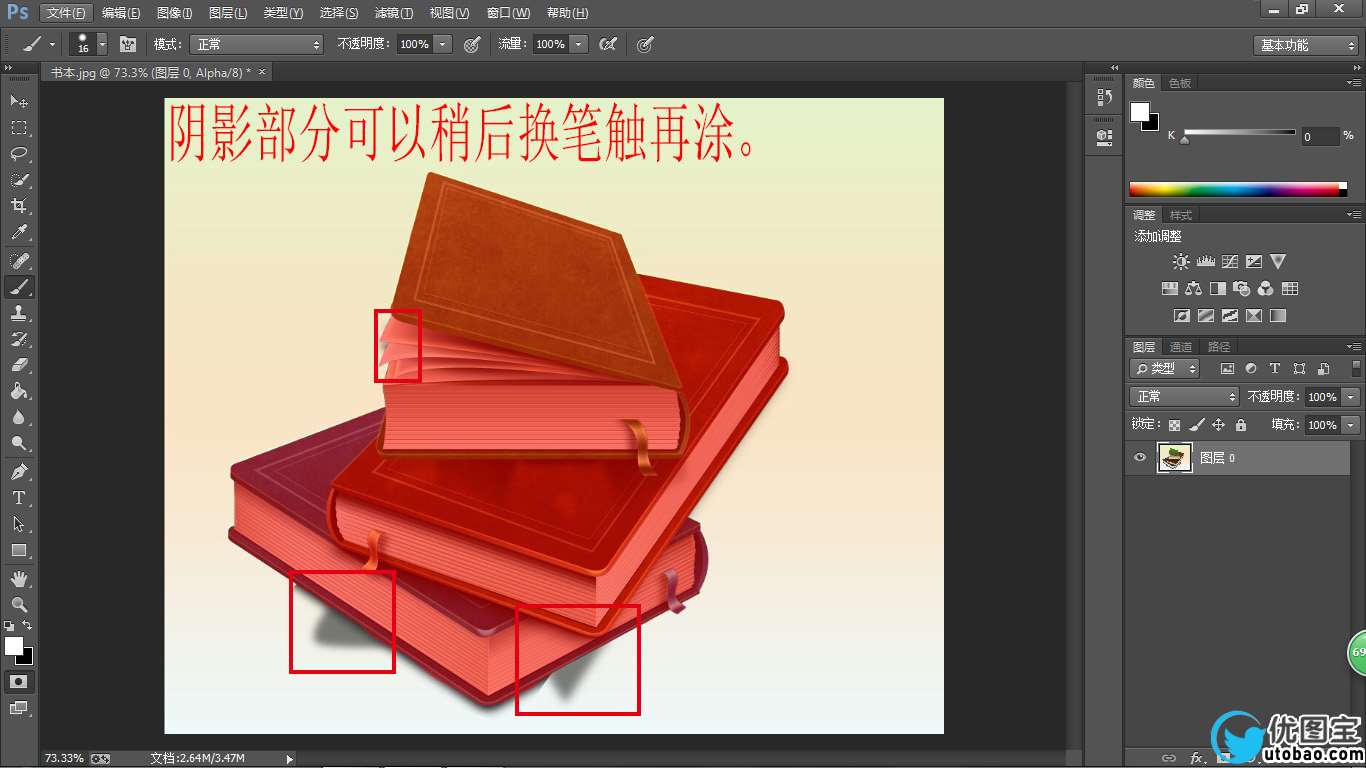Select the Crop tool
Viewport: 1366px width, 768px height.
(19, 206)
